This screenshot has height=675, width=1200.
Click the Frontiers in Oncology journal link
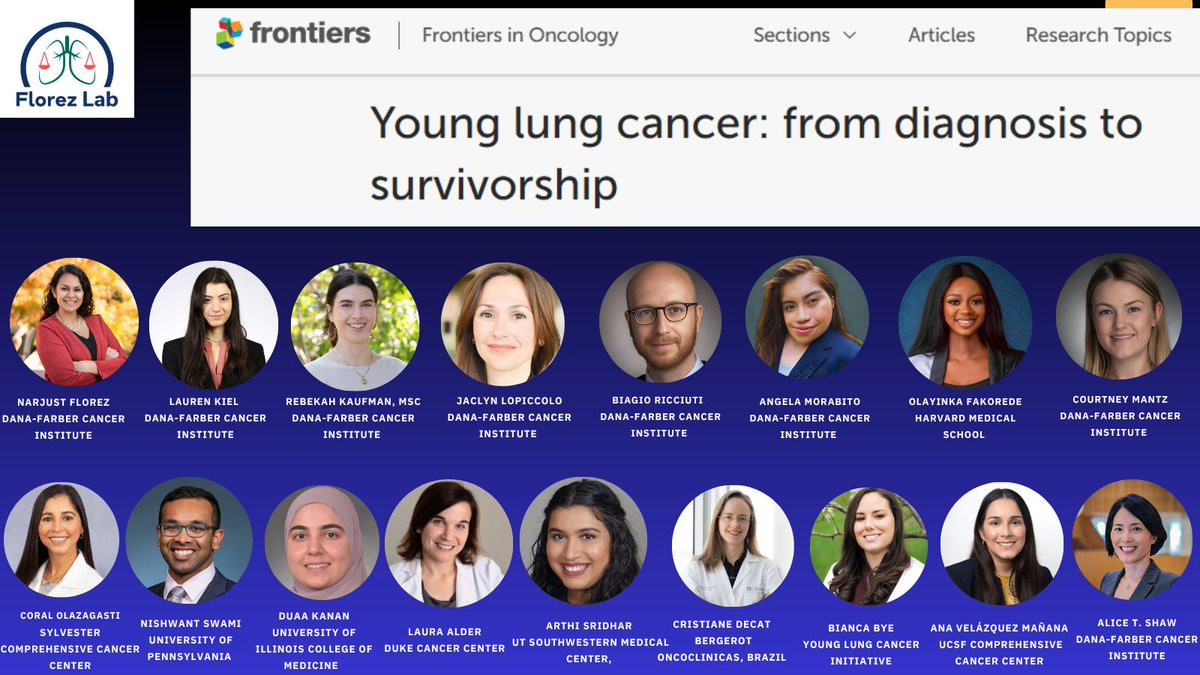point(520,35)
